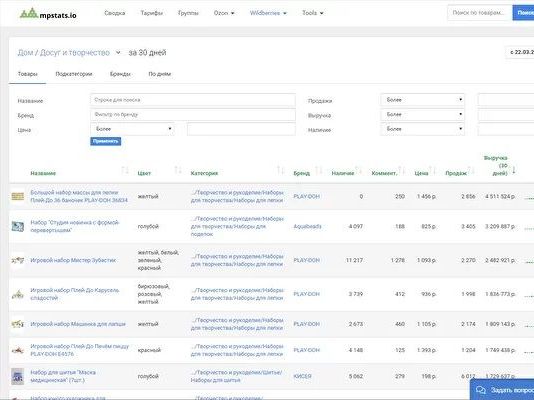Open the Дом / Досуг и творчество breadcrumb
The image size is (534, 400).
(64, 53)
